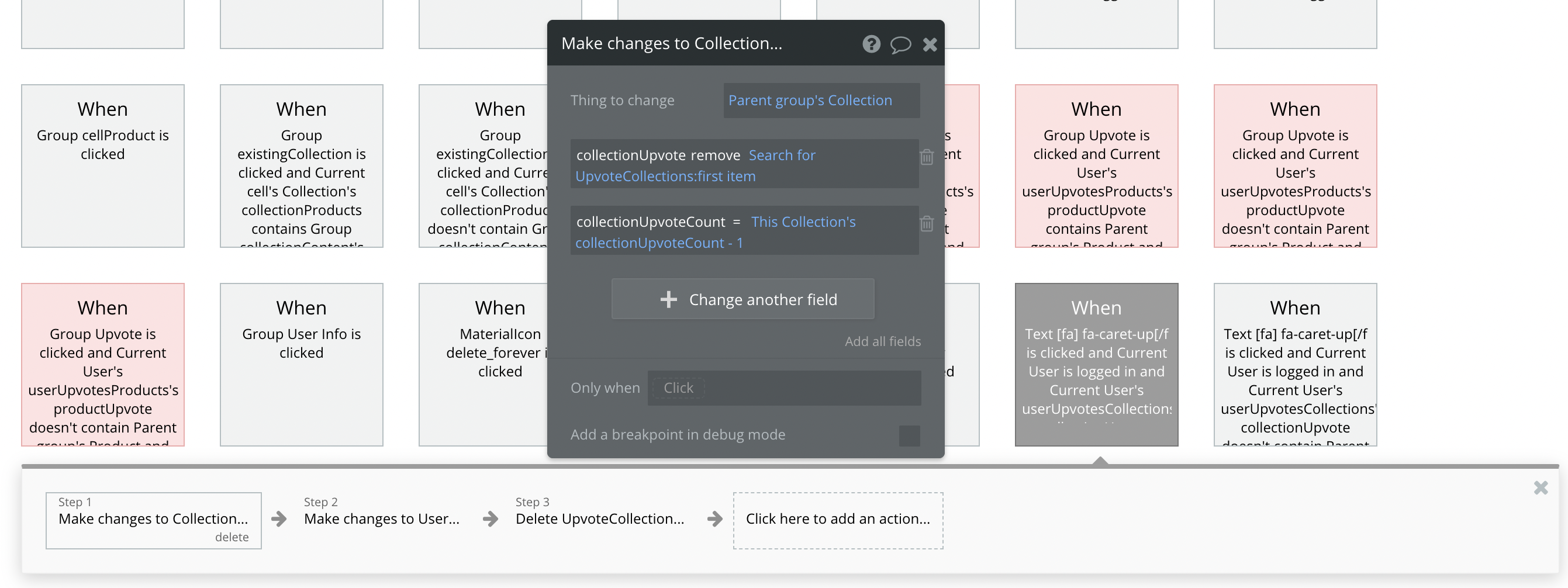1568x588 pixels.
Task: Delete Step 1 via its delete link
Action: (232, 537)
